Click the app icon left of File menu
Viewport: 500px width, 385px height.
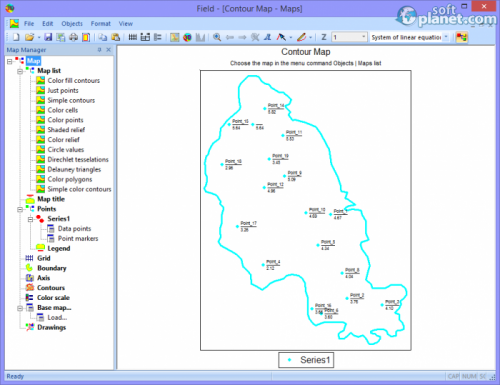(x=14, y=23)
